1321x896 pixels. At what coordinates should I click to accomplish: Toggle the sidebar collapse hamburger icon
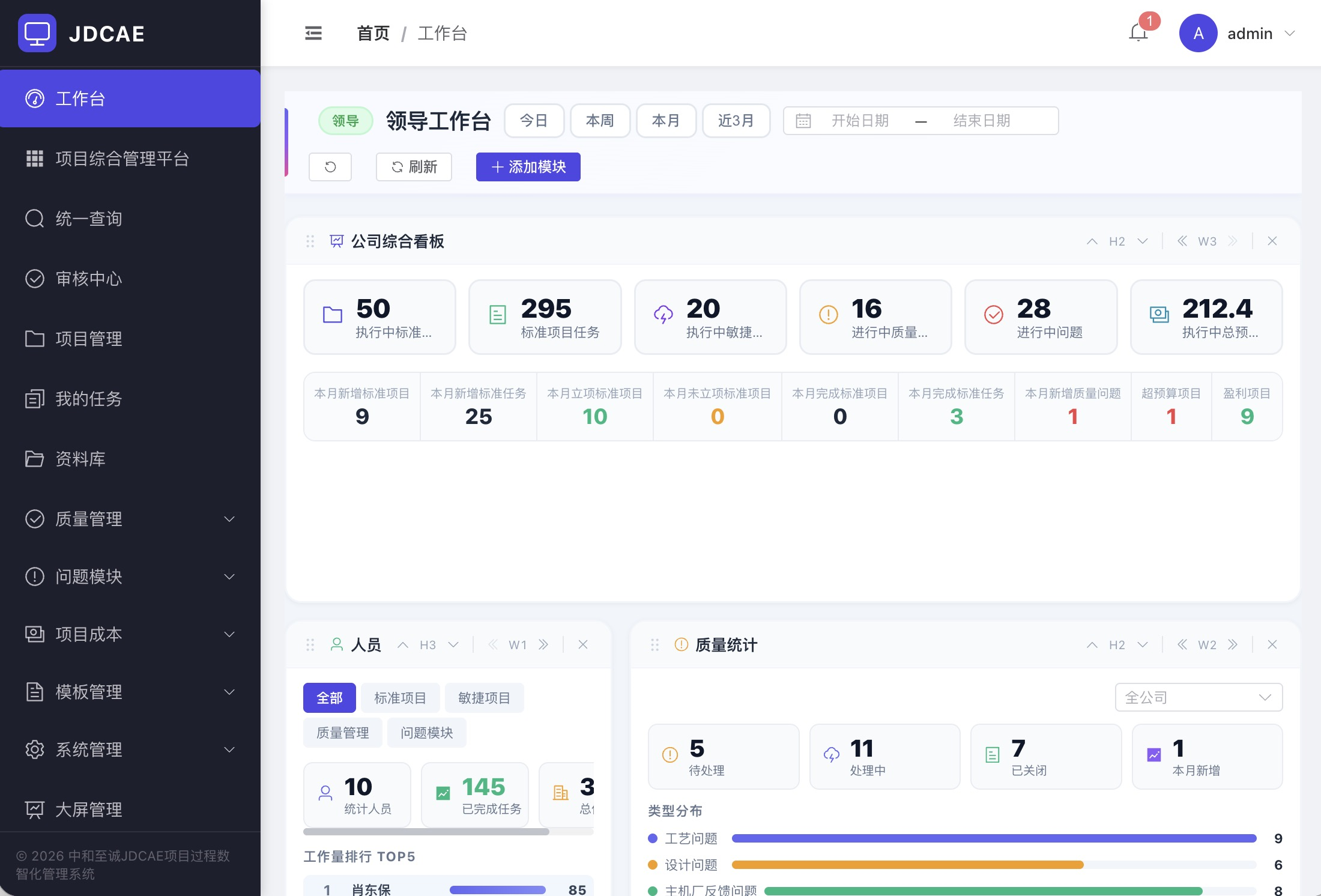(313, 33)
